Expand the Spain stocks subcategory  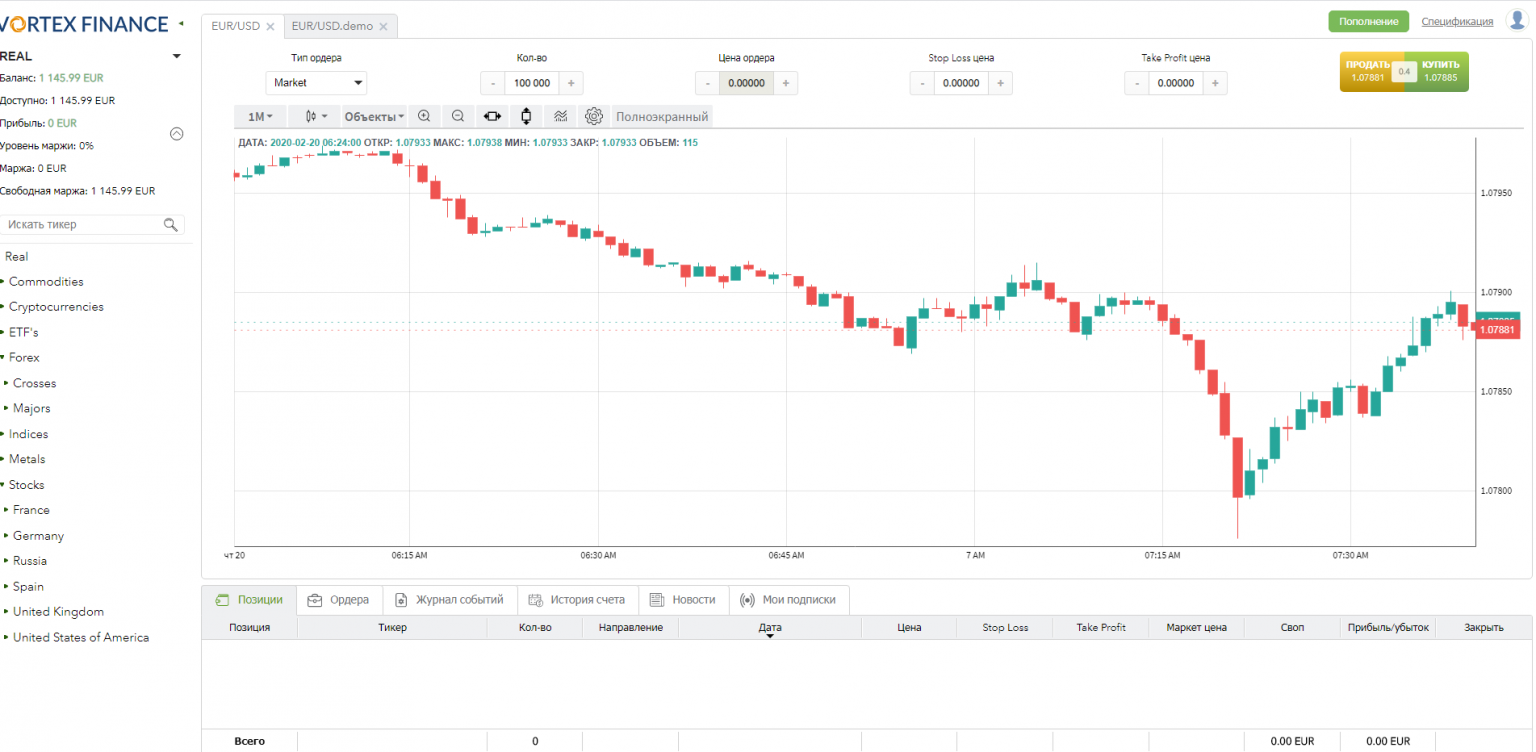(x=28, y=587)
